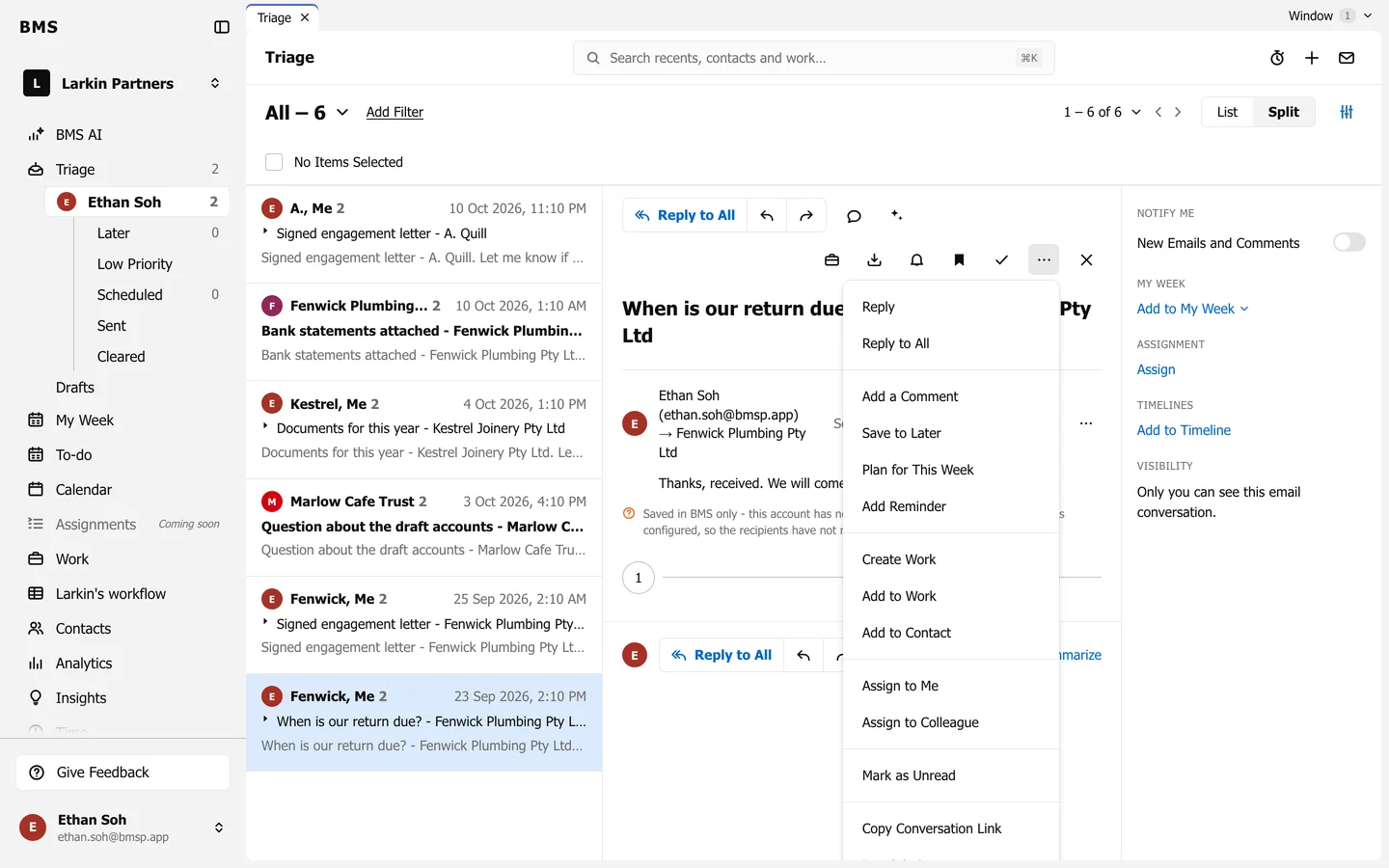This screenshot has height=868, width=1389.
Task: Click the single reply arrow in top toolbar
Action: [x=767, y=216]
